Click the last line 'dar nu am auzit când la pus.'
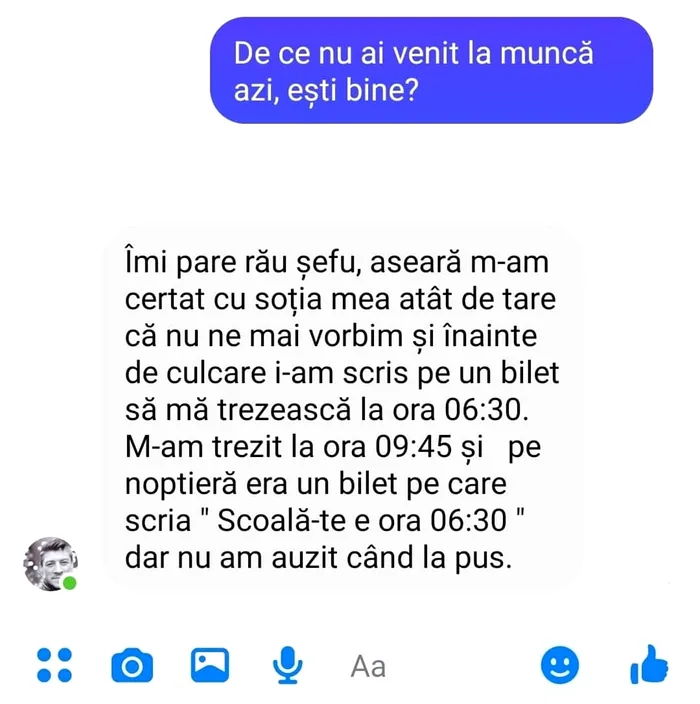 (x=318, y=558)
